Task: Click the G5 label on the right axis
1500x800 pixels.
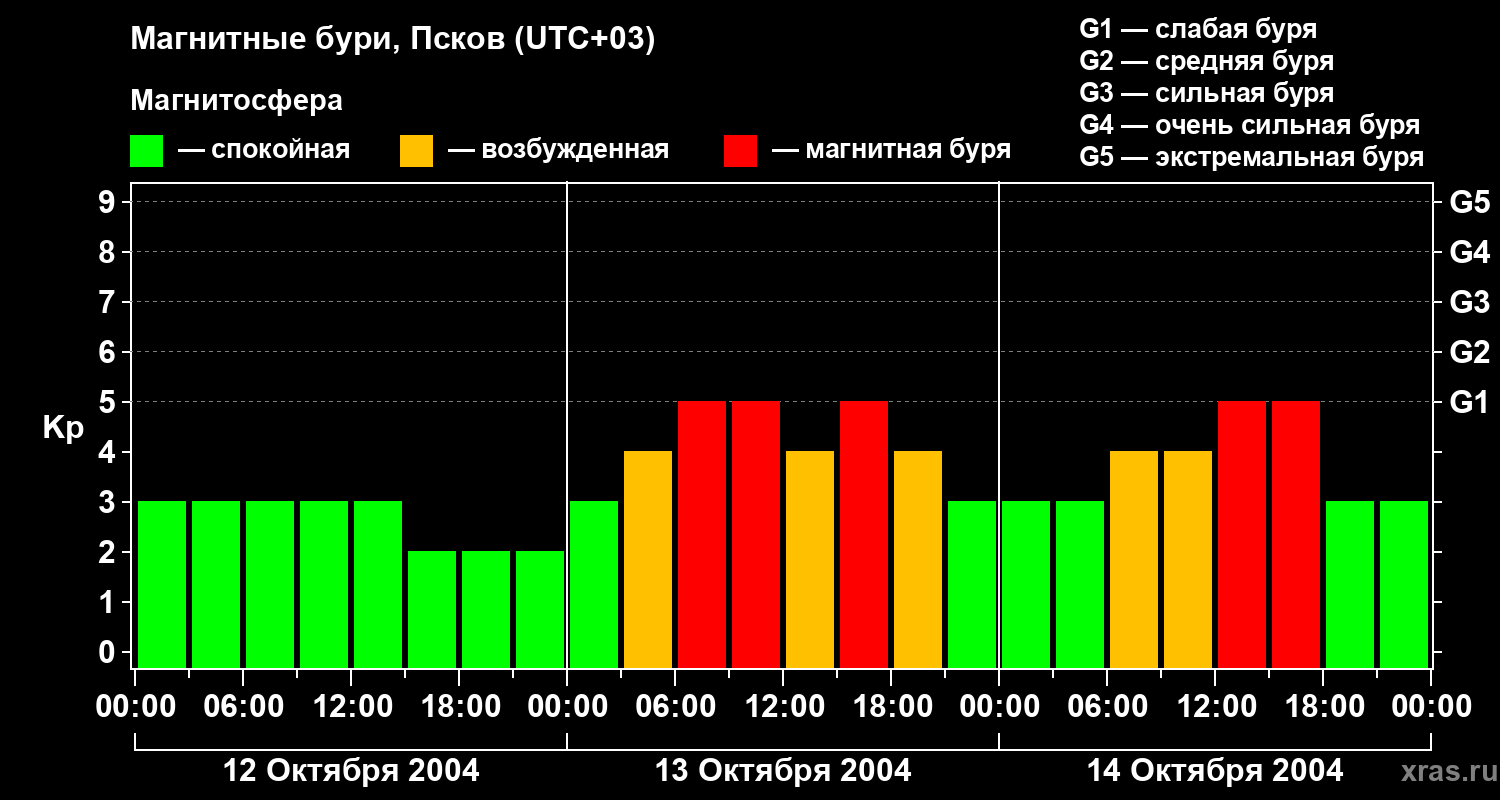Action: tap(1469, 202)
